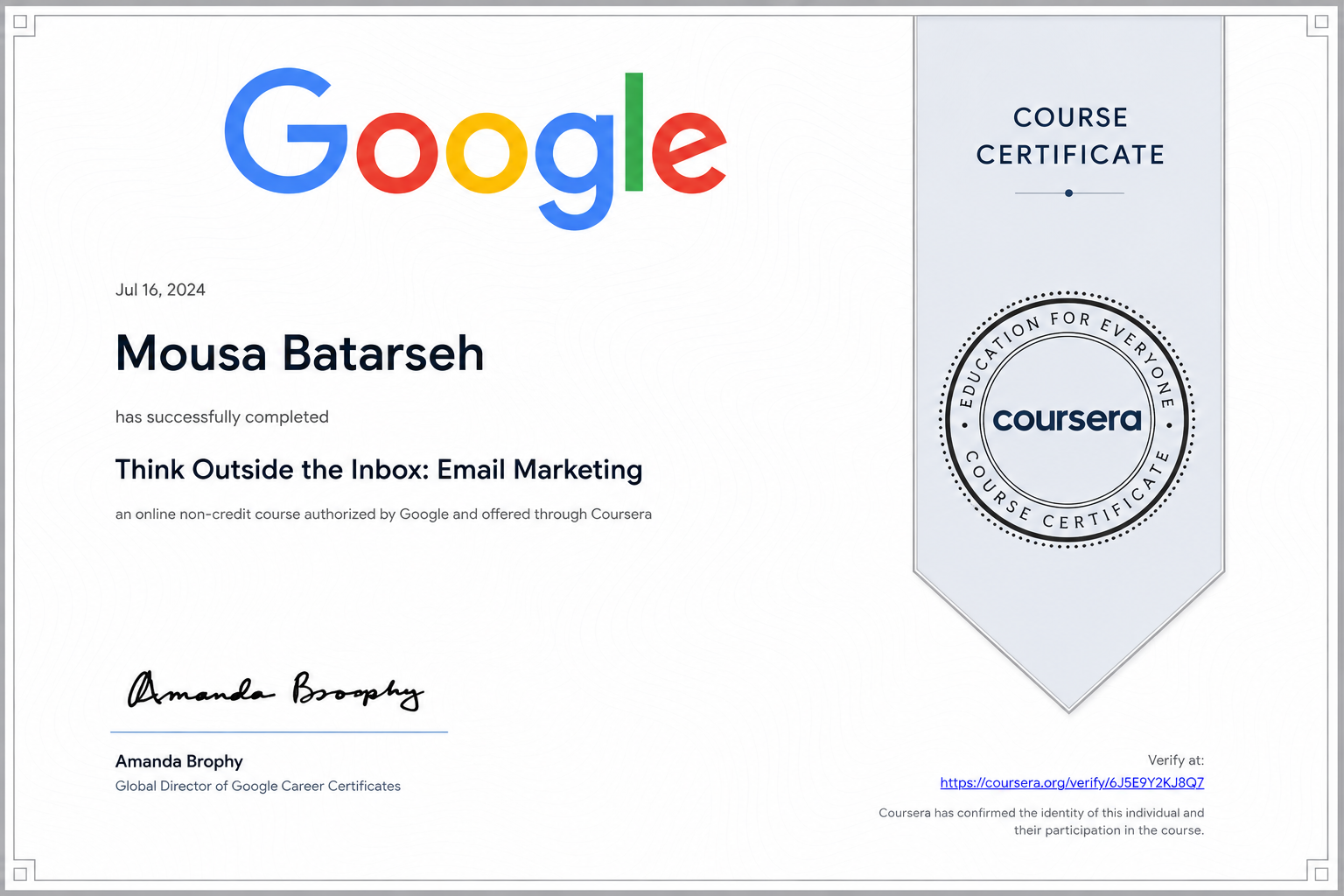Click the Coursera seal badge
Viewport: 1344px width, 896px height.
(x=1067, y=419)
